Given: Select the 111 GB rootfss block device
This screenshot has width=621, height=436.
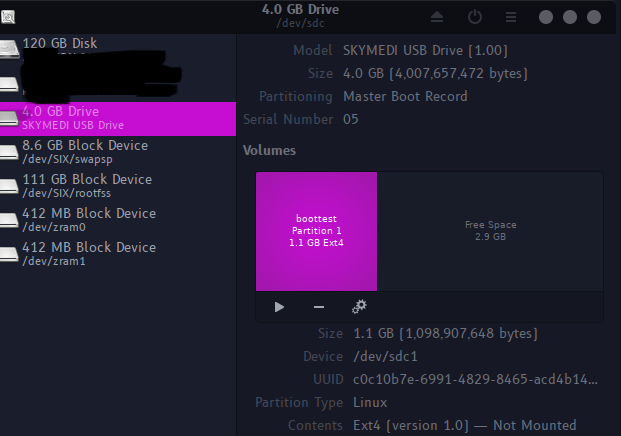Looking at the screenshot, I should [x=118, y=186].
